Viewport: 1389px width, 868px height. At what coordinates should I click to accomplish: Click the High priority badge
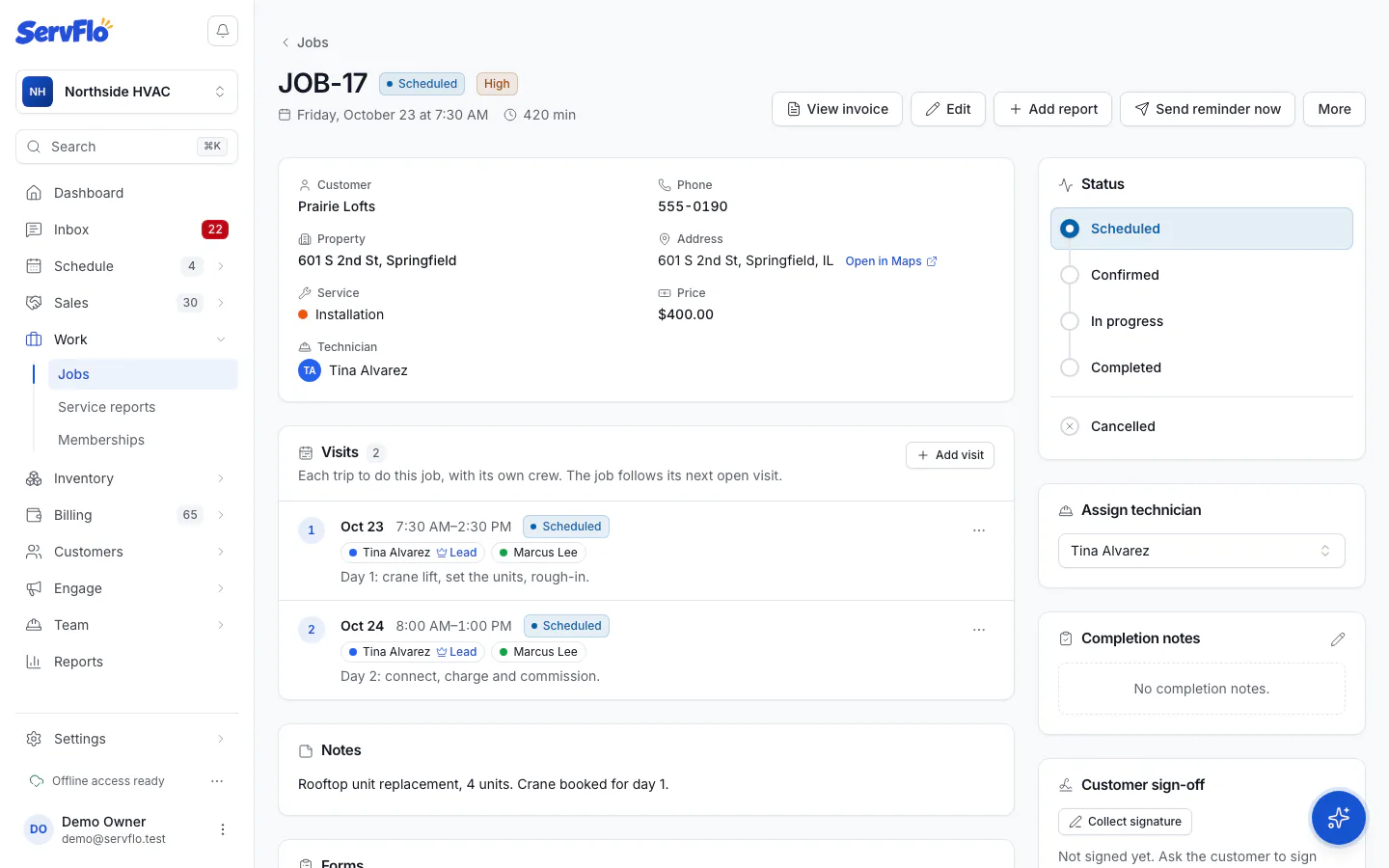click(497, 84)
